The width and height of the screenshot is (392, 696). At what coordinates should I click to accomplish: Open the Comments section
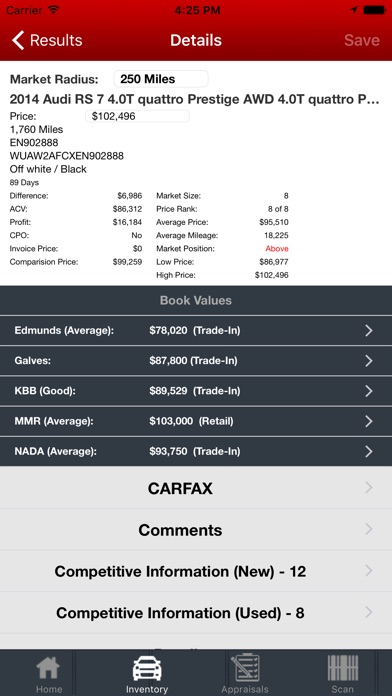196,530
